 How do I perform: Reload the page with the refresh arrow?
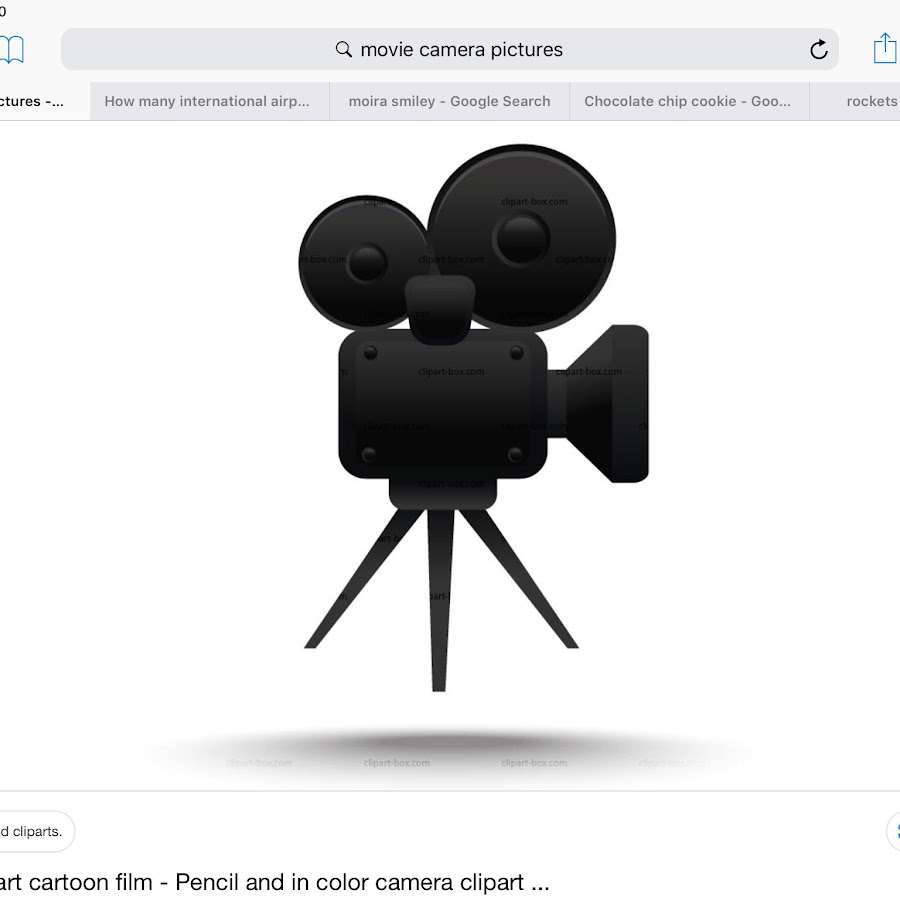point(818,50)
